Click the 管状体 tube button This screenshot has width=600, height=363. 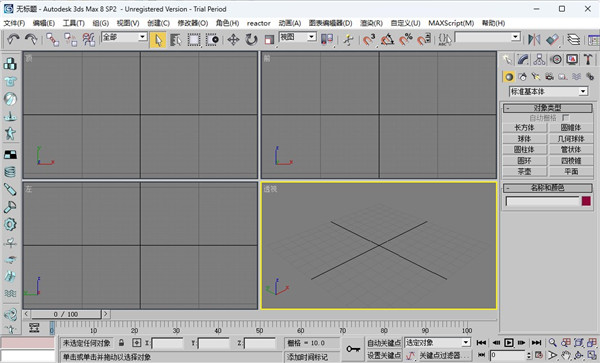[x=571, y=150]
